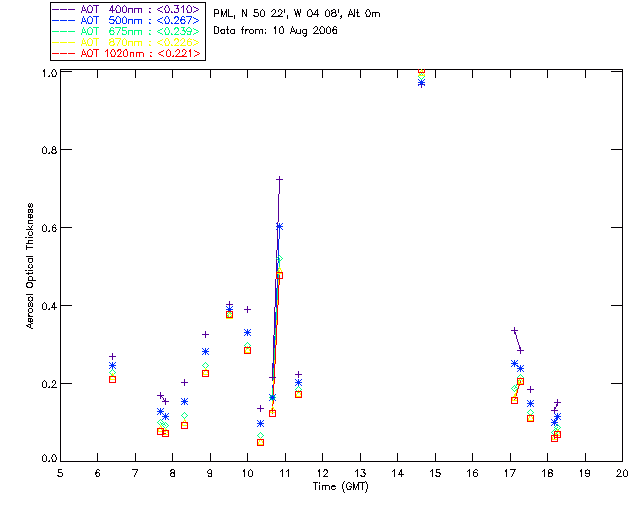
Task: Click the Aerosol Optical Thickness axis label
Action: point(30,266)
